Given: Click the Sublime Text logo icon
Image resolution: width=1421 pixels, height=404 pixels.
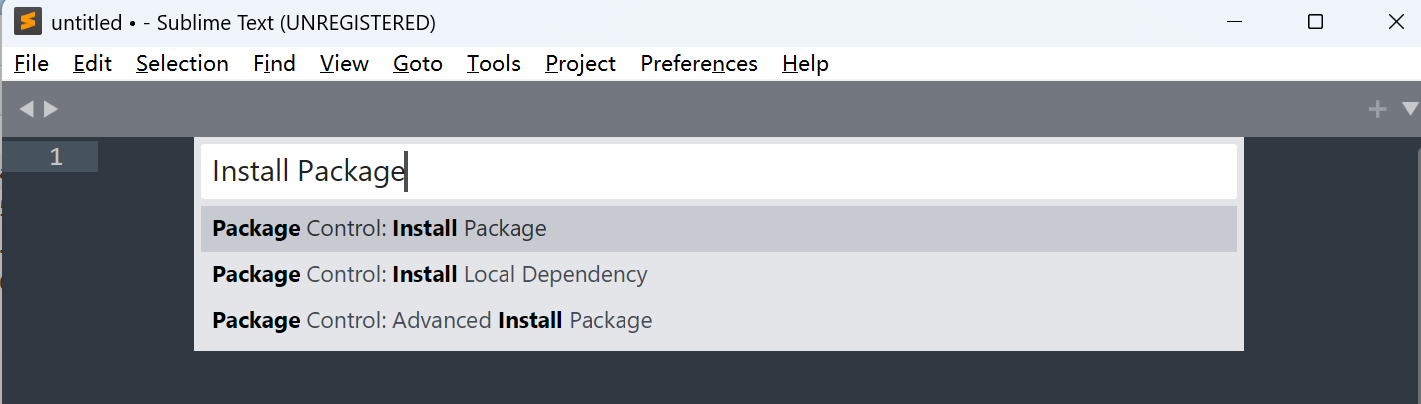Looking at the screenshot, I should 28,21.
